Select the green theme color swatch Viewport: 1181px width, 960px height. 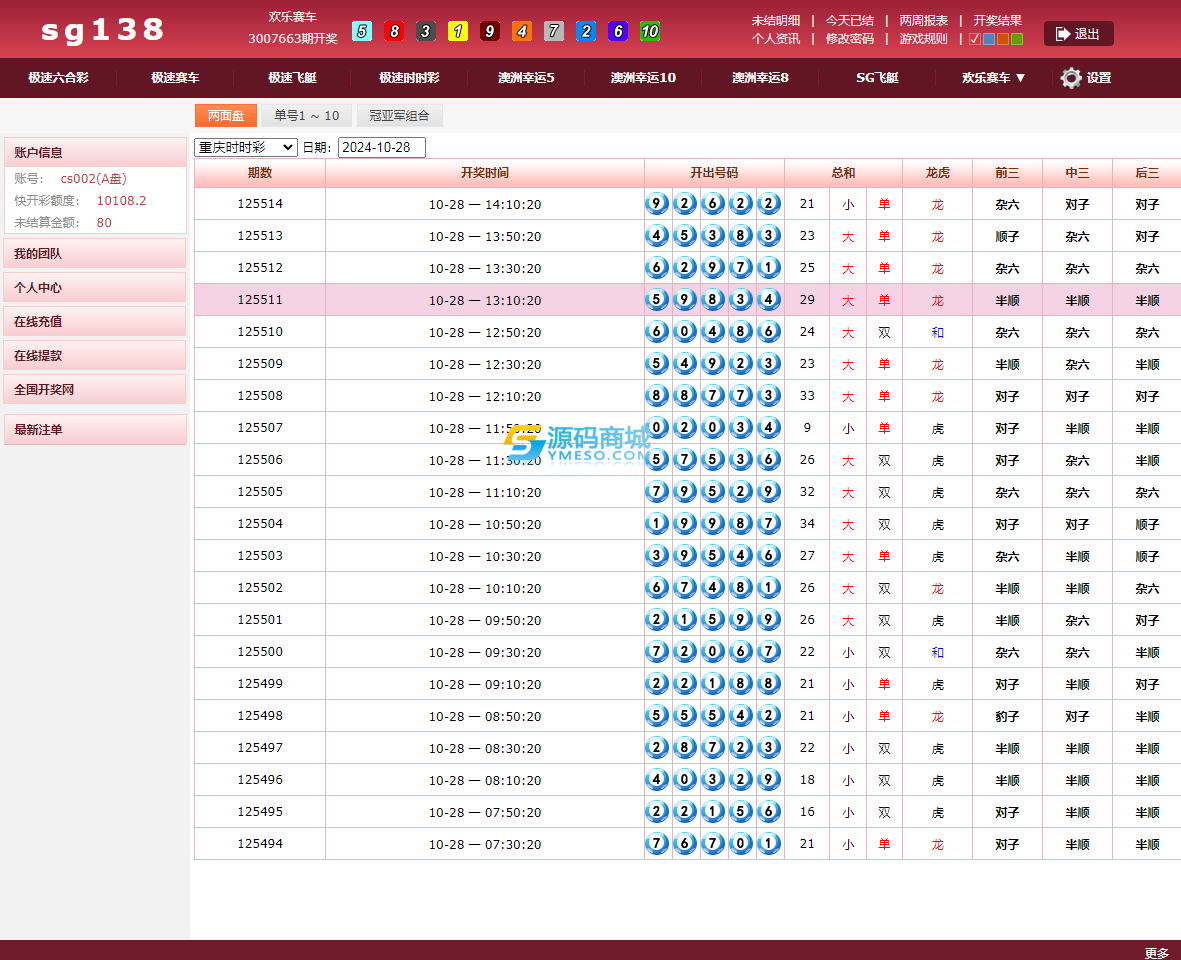1017,39
